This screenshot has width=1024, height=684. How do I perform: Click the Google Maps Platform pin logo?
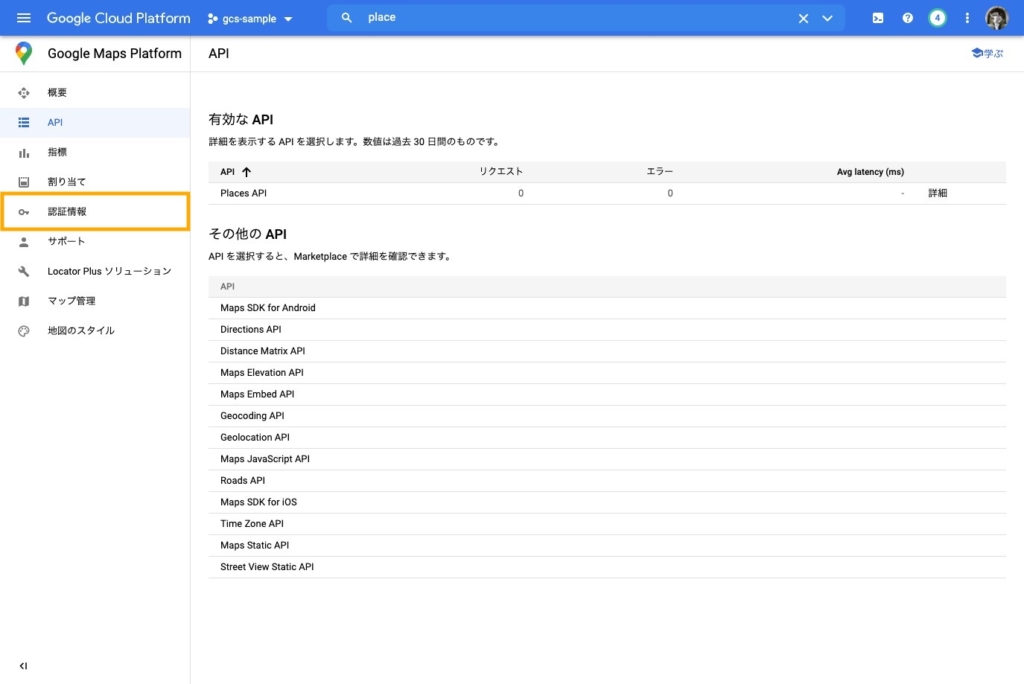pos(24,54)
